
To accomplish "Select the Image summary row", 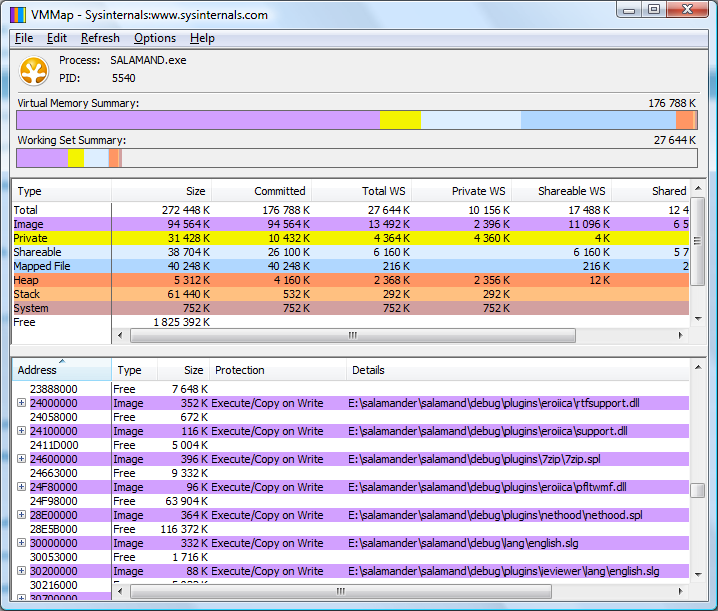I will click(351, 224).
